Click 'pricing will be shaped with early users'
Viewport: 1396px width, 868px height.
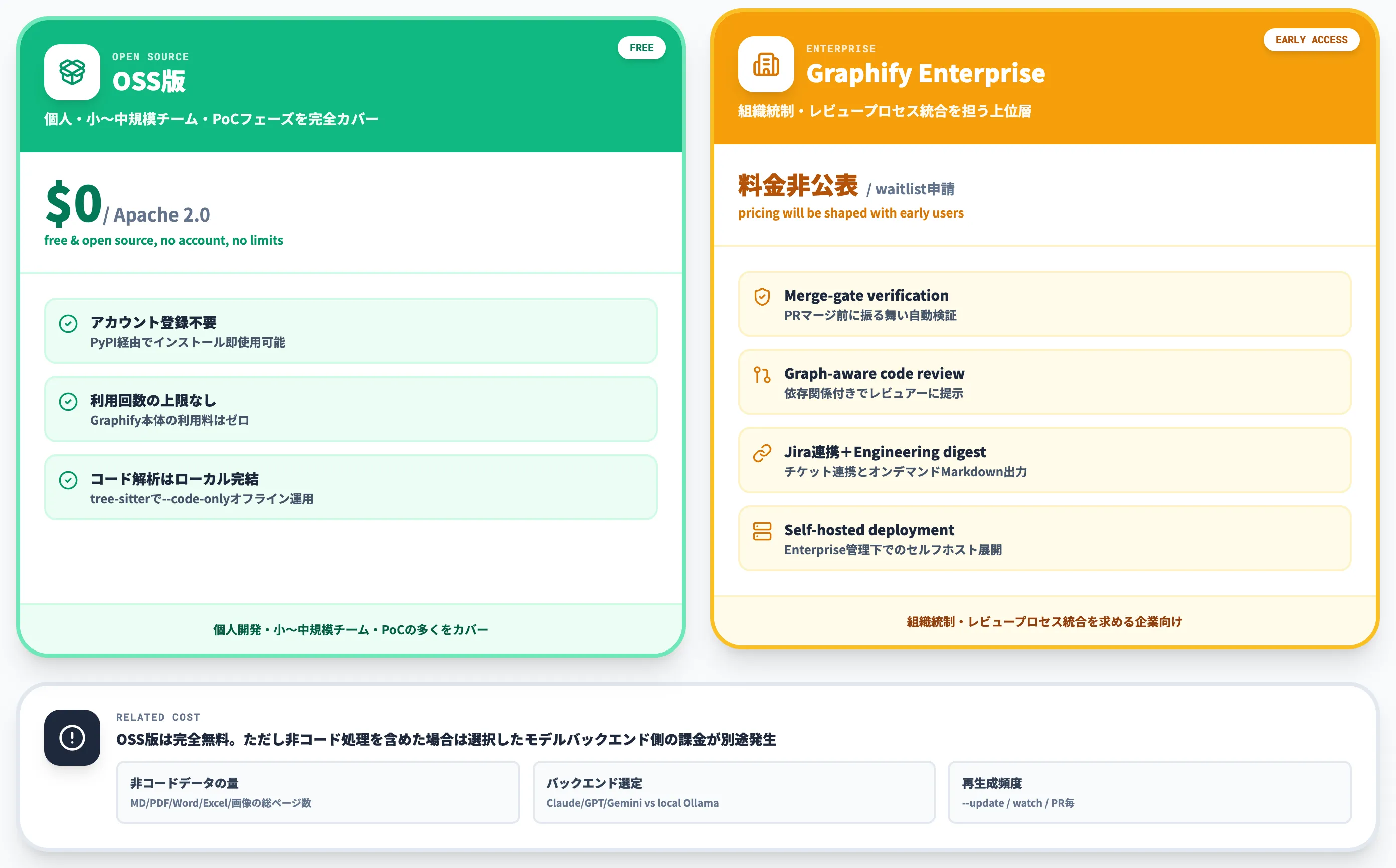(x=850, y=213)
